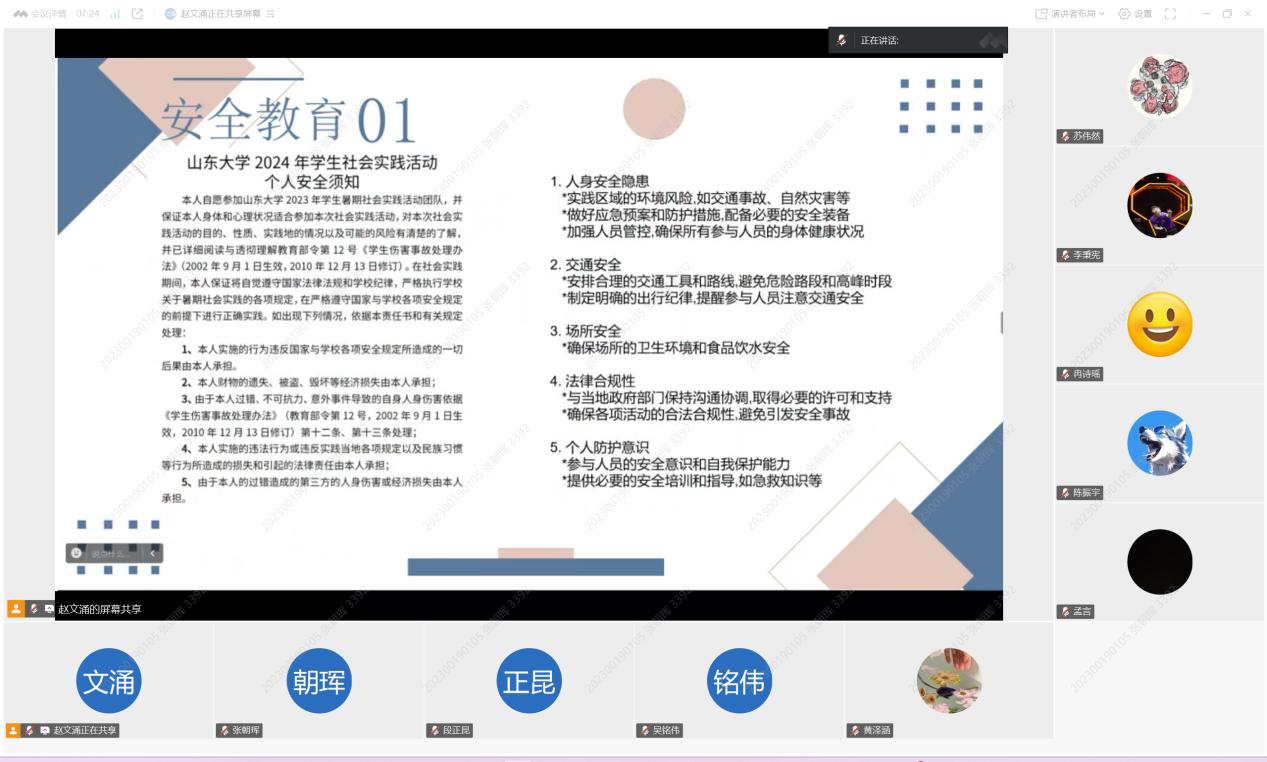The image size is (1267, 762).
Task: Select 李秉宪's participant avatar tile
Action: coord(1159,206)
